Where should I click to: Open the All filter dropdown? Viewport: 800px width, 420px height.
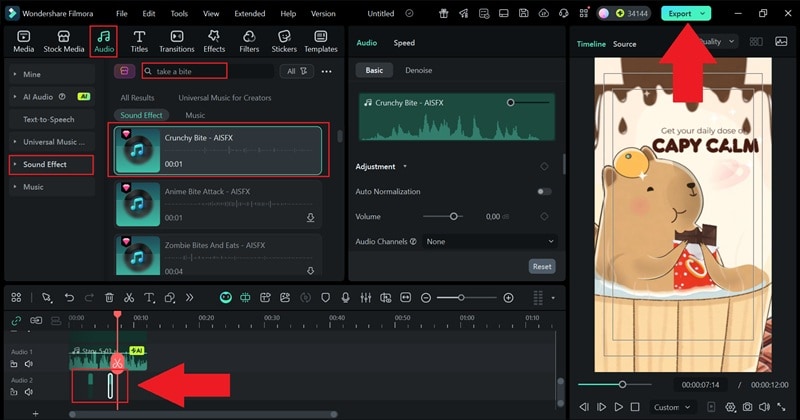tap(296, 71)
